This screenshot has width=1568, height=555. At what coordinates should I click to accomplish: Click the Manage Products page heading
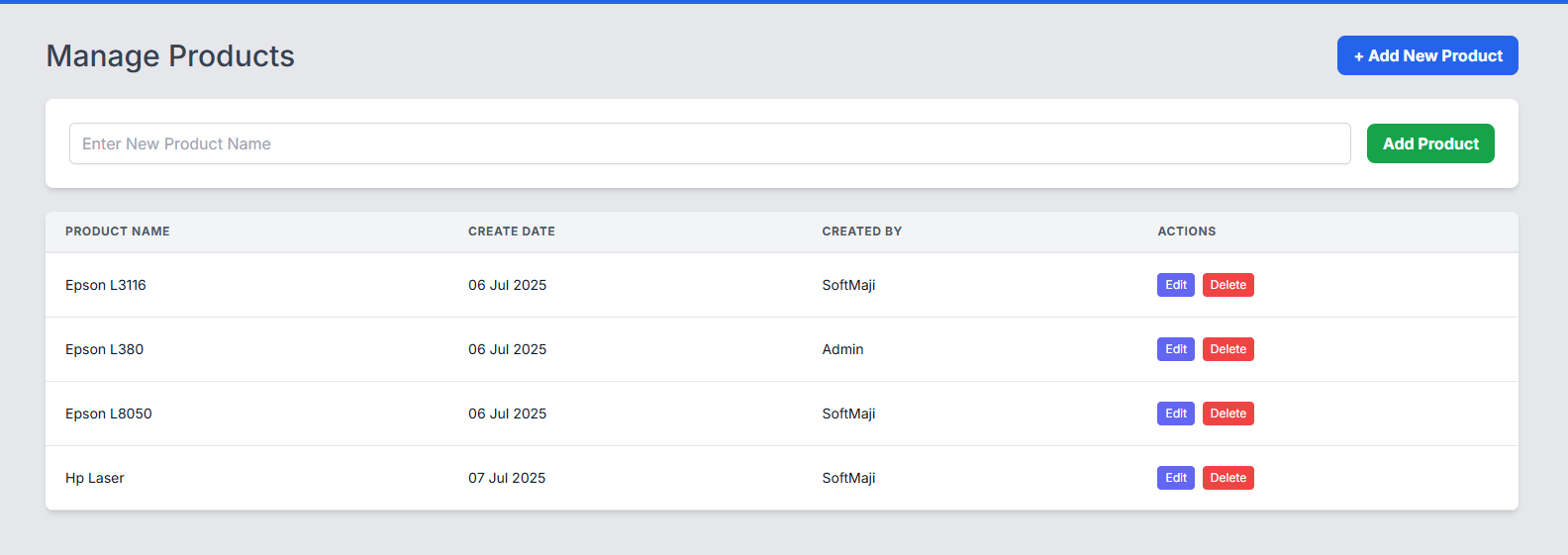coord(170,56)
